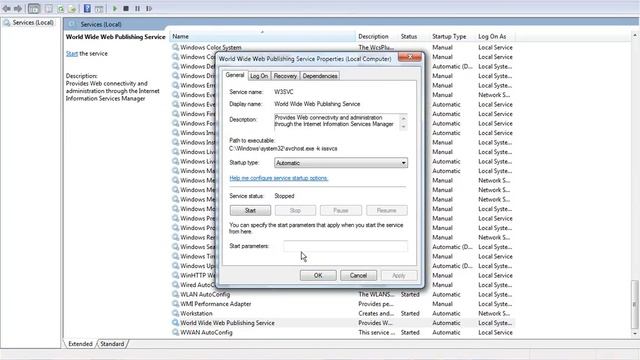Click the gear icon beside WMI Performance Adapter
The width and height of the screenshot is (640, 360).
[x=176, y=304]
